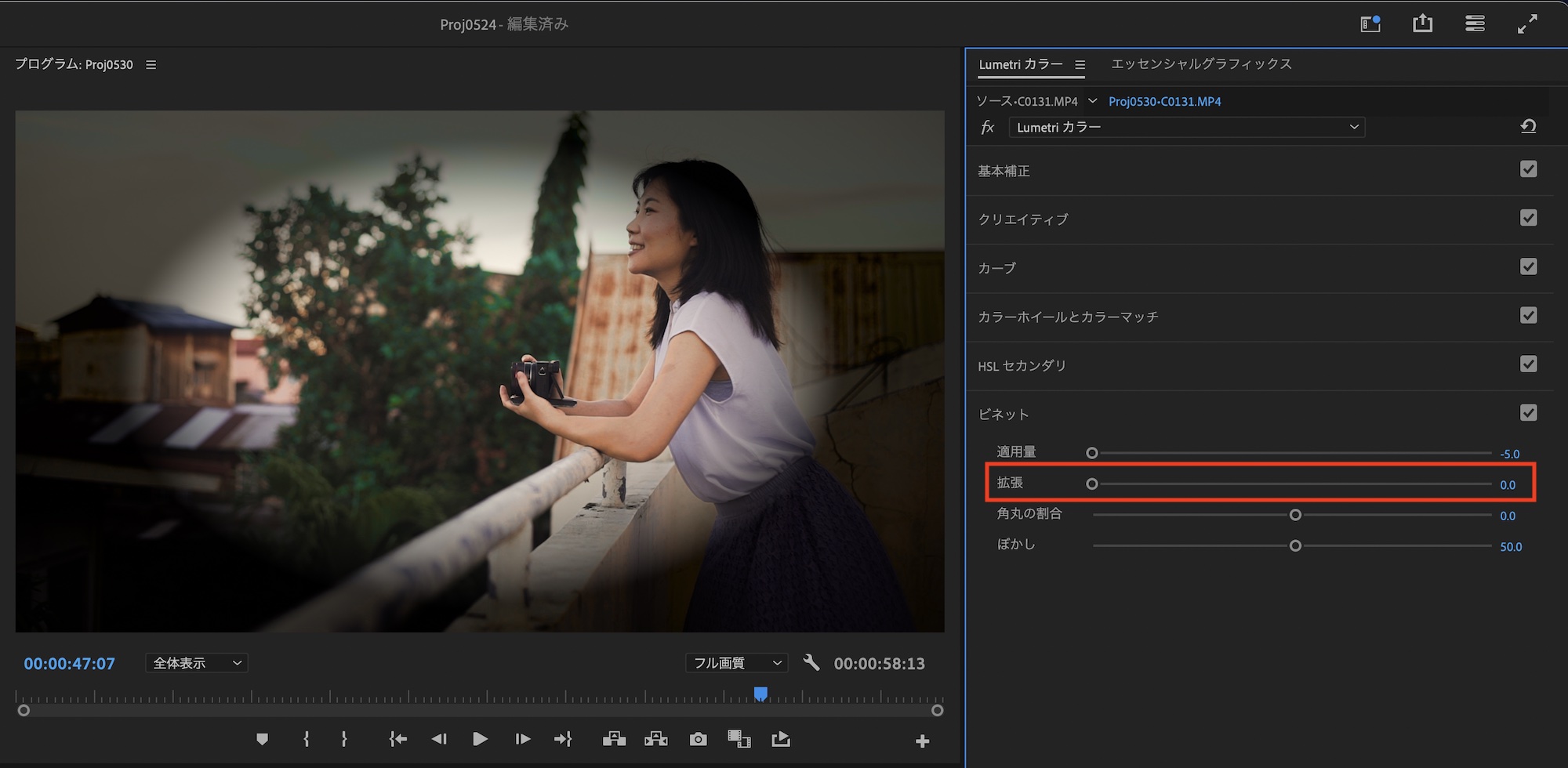Open Program monitor settings wrench
Viewport: 1568px width, 768px height.
click(811, 663)
